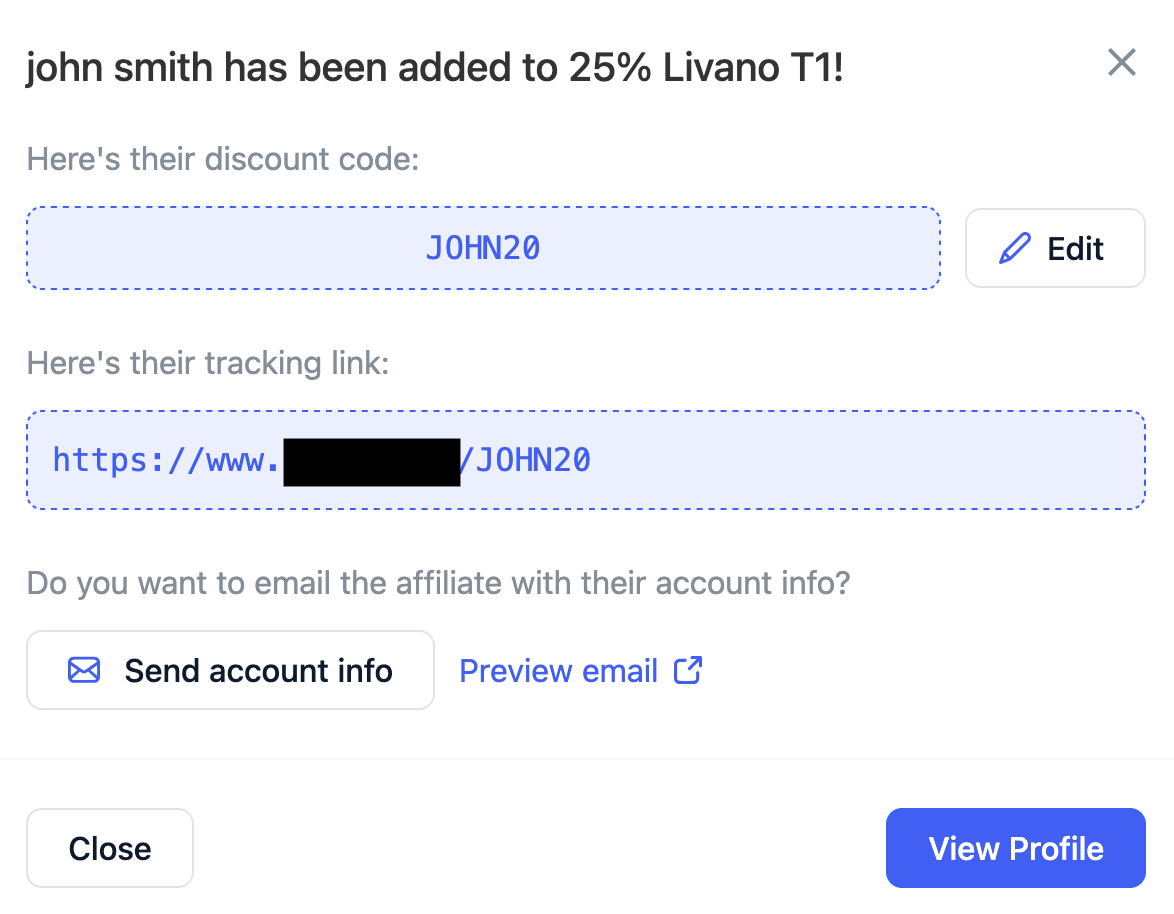Dismiss the dialog with the X icon
Viewport: 1174px width, 914px height.
(x=1122, y=63)
